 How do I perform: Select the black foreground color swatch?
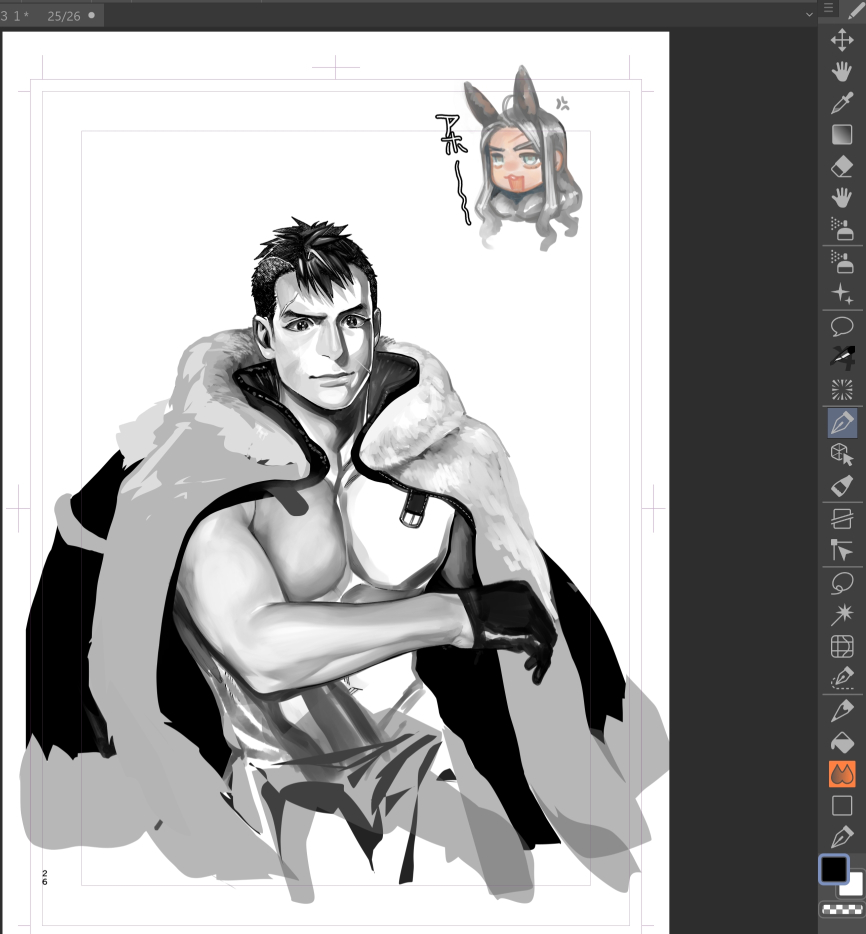833,869
